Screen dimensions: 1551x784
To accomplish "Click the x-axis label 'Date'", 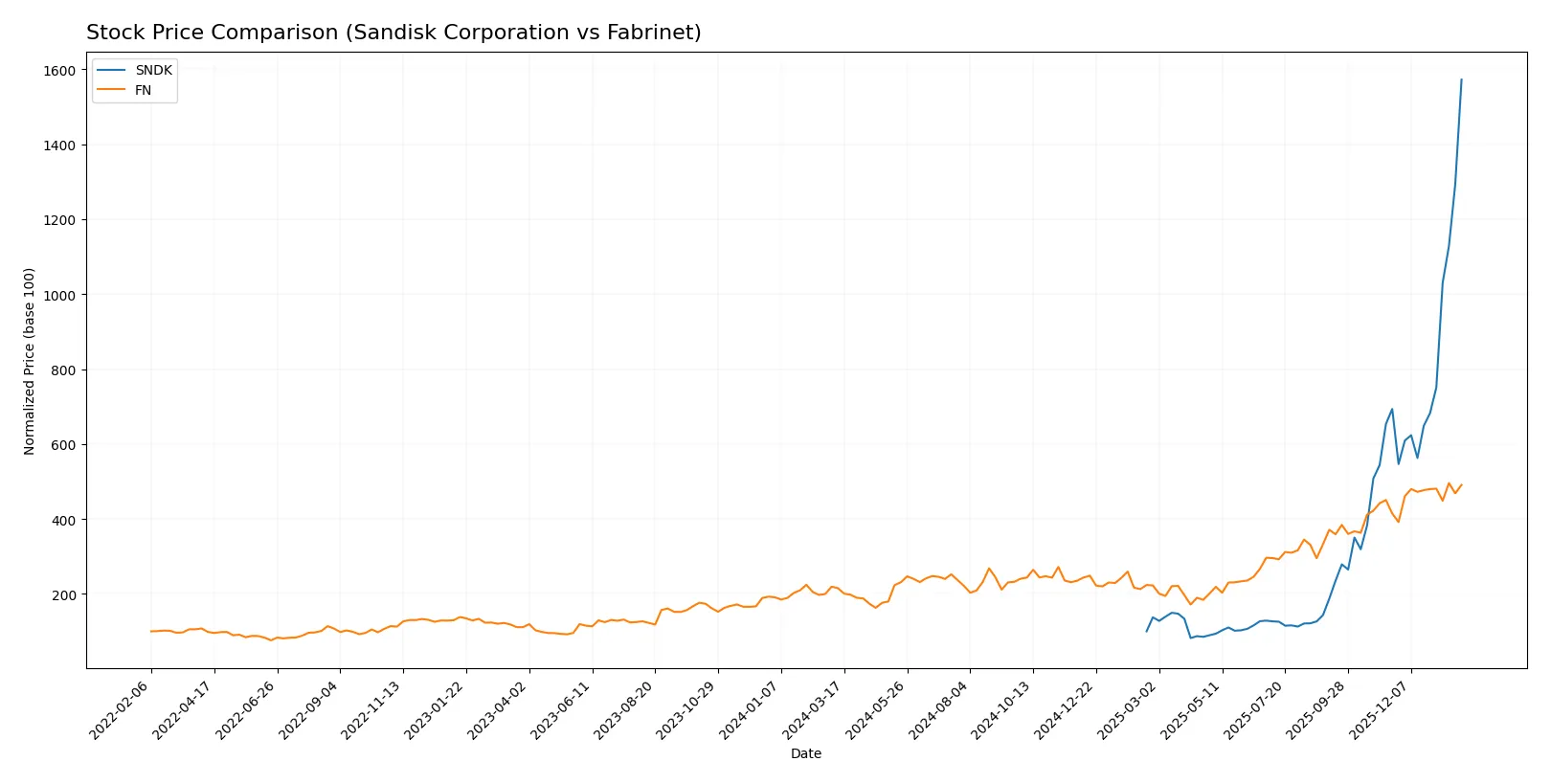I will pyautogui.click(x=806, y=753).
